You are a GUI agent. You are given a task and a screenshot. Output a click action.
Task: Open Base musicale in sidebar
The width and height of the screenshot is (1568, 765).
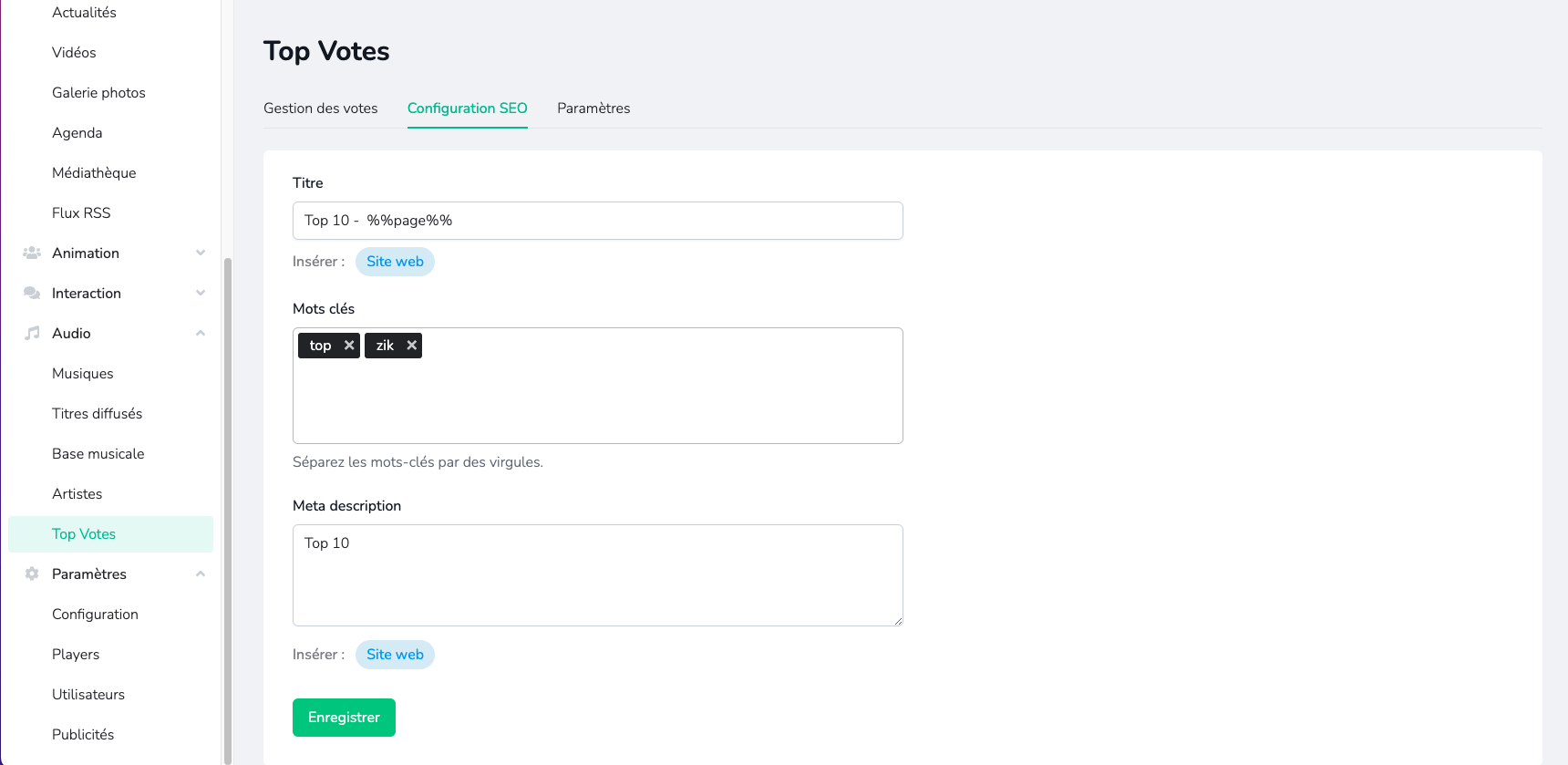[x=98, y=453]
